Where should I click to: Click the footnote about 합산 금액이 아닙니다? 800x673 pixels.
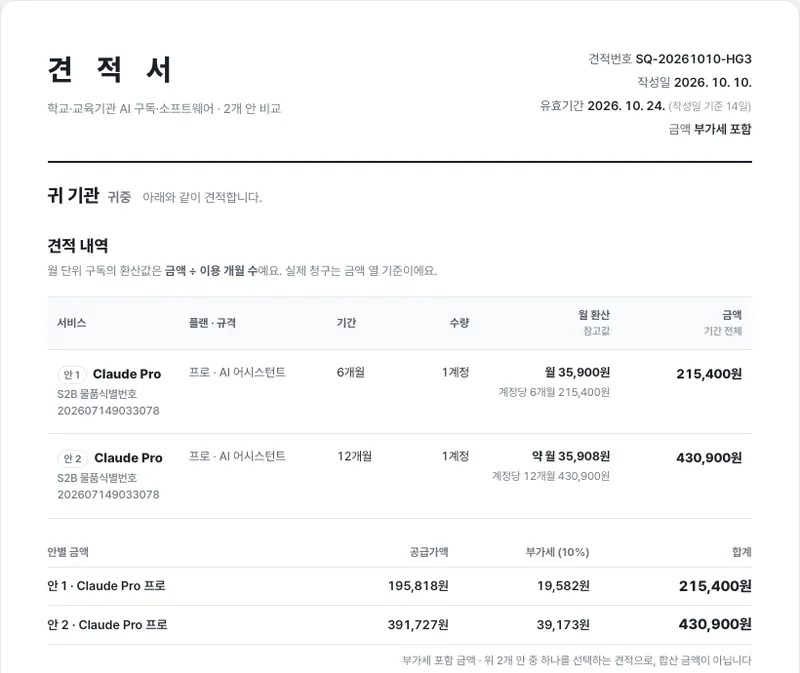[x=577, y=661]
